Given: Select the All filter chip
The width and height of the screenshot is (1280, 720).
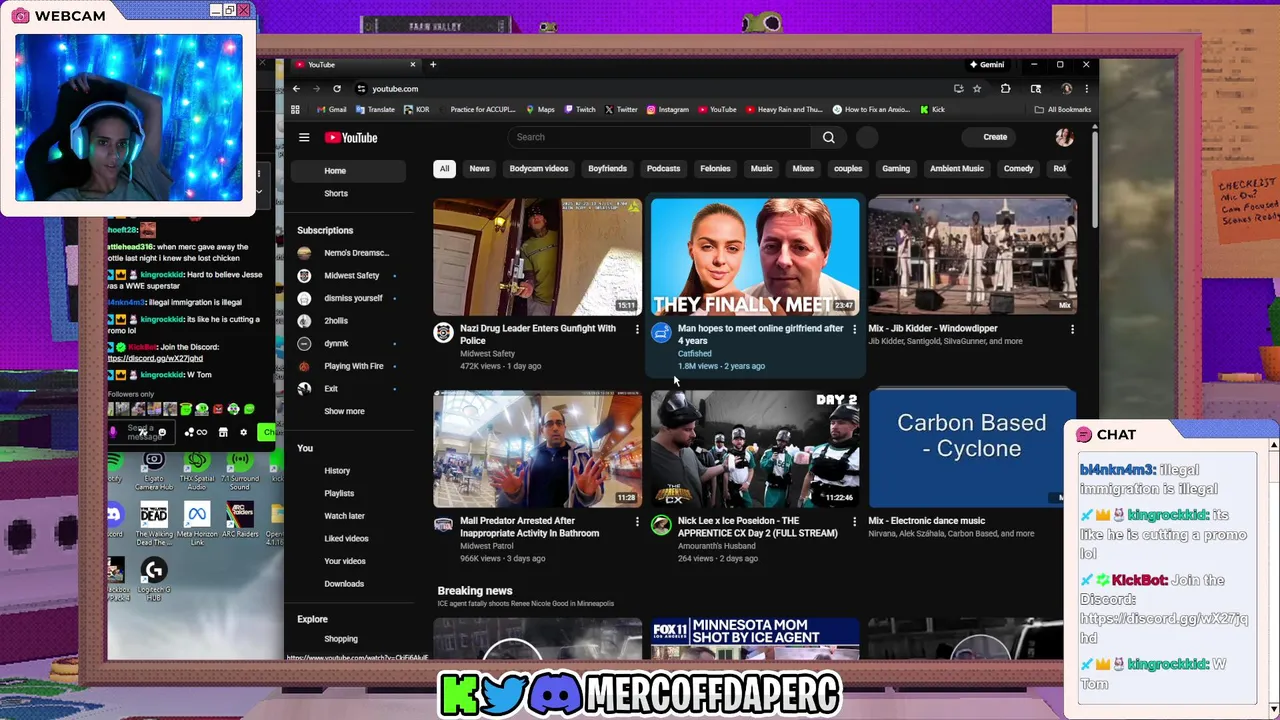Looking at the screenshot, I should 444,169.
